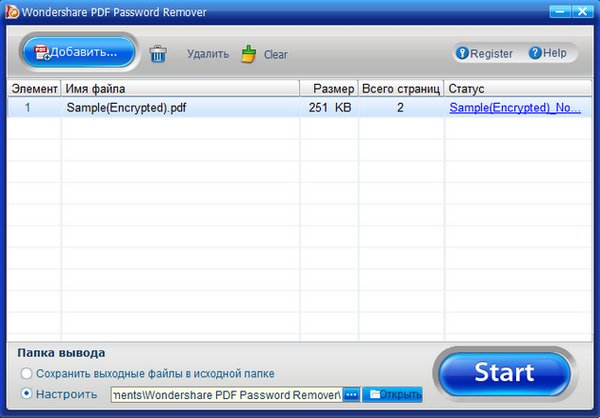Sort by the Имя файла column header
Viewport: 600px width, 418px height.
[x=180, y=88]
